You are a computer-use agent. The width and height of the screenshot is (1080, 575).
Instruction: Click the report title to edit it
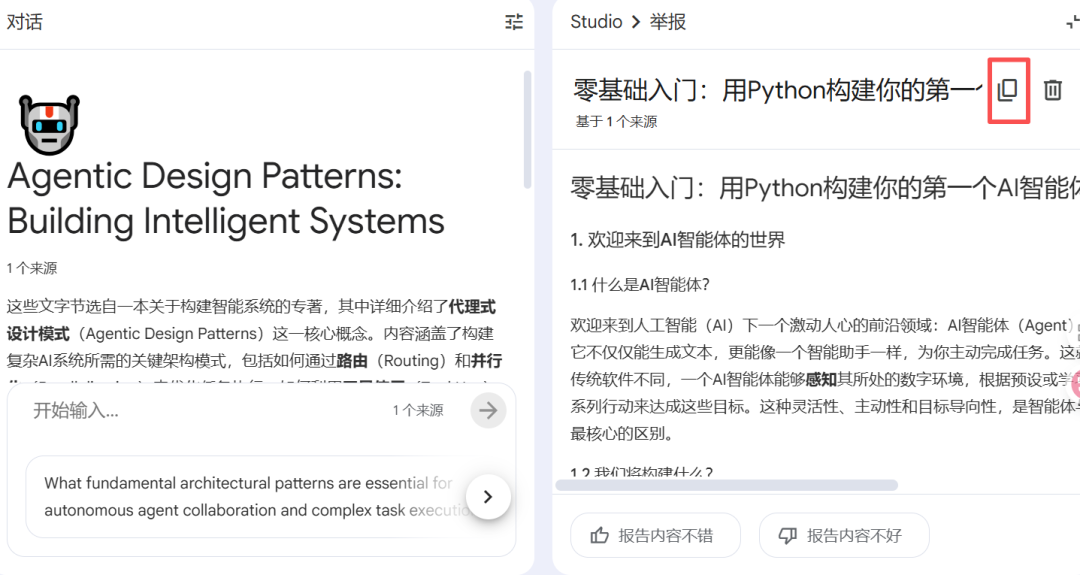[775, 90]
